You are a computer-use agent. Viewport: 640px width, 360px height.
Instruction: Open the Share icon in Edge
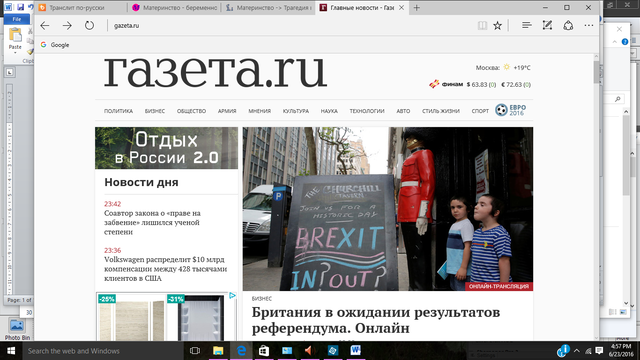coord(568,25)
